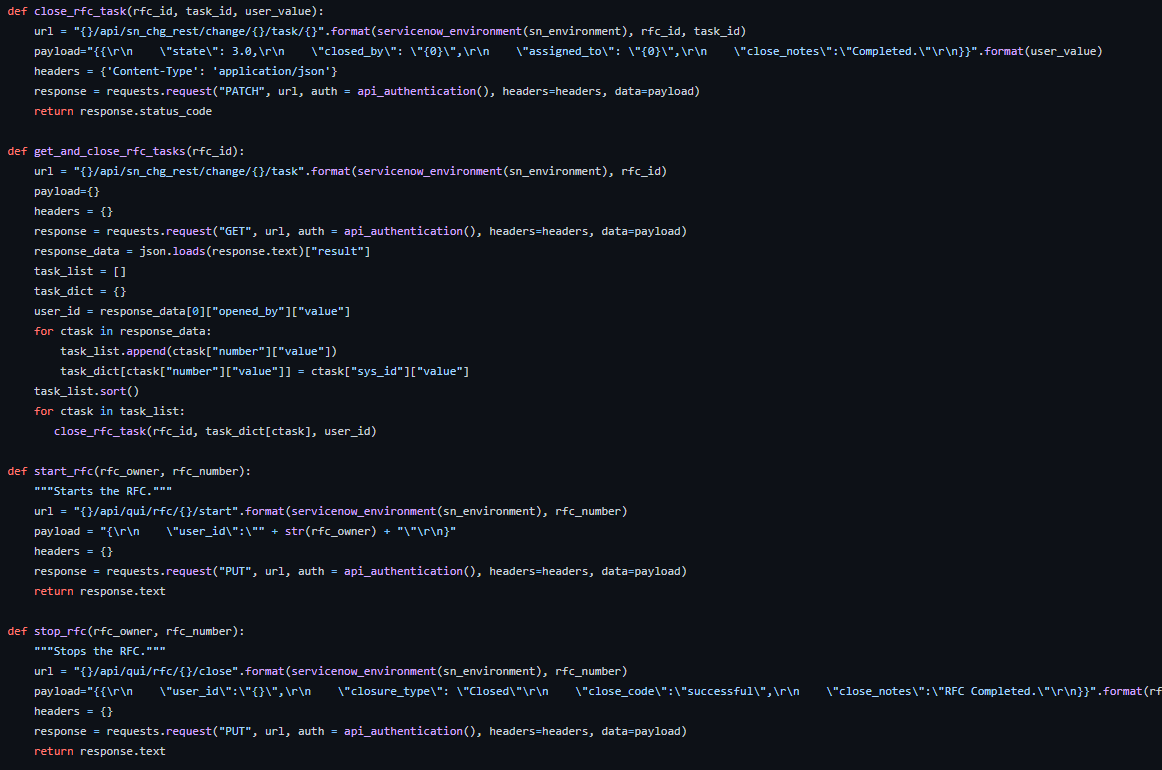Click the url line ending in /start
Image resolution: width=1162 pixels, height=770 pixels.
coord(330,511)
